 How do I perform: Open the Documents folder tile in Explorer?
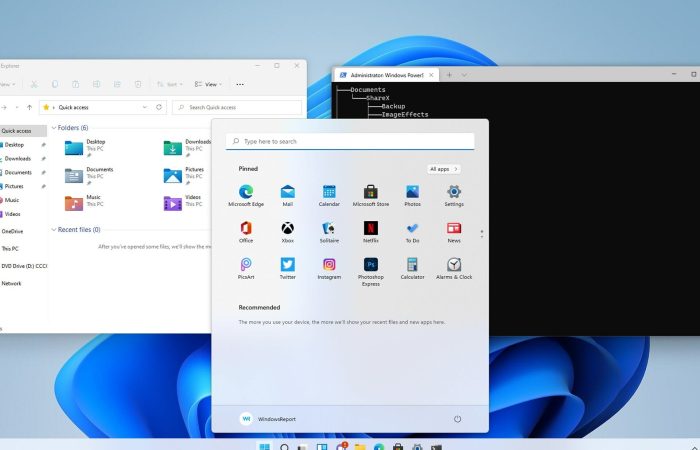(89, 175)
